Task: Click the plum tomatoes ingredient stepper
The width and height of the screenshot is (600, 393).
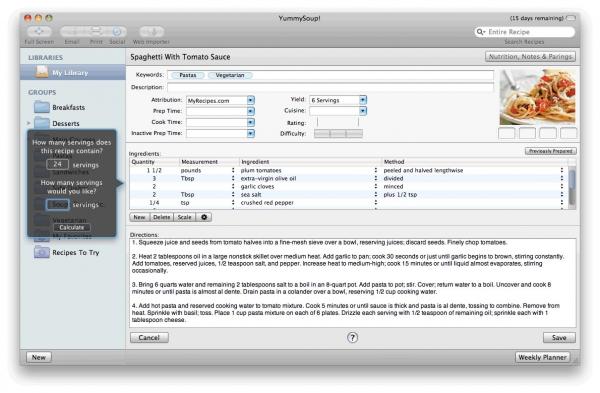Action: point(375,170)
